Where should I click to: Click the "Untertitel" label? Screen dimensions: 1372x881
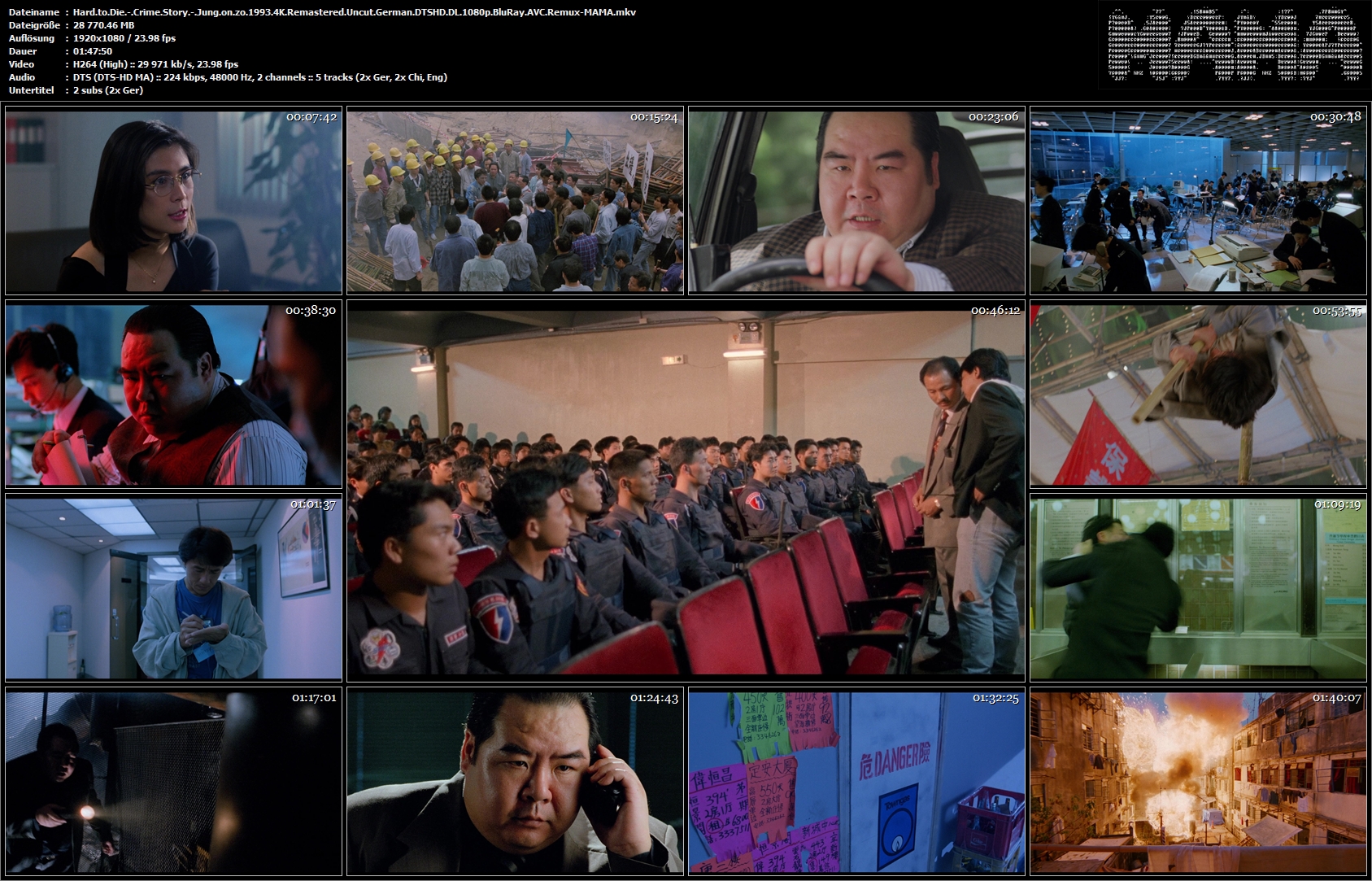point(32,90)
